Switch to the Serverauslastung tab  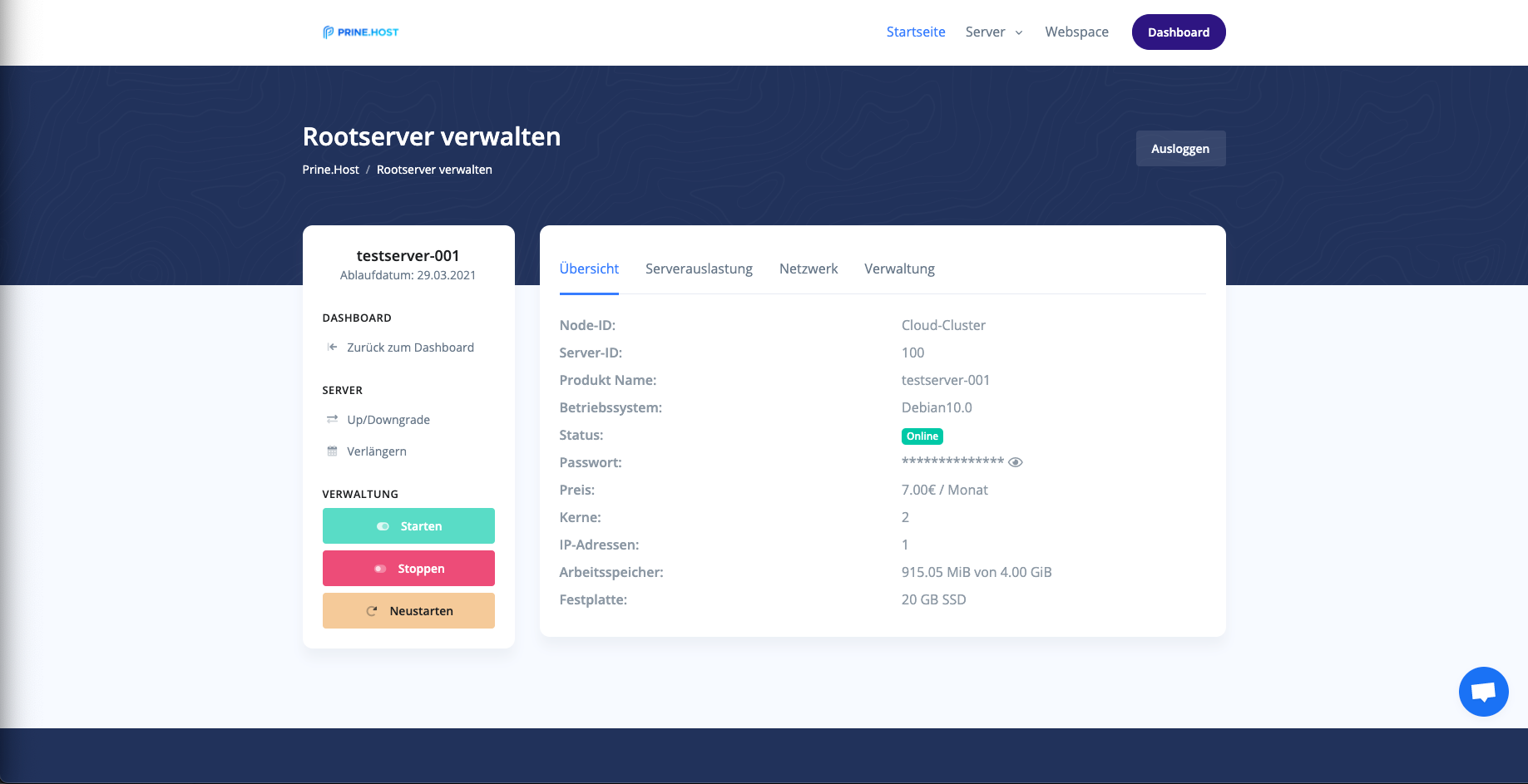click(699, 269)
